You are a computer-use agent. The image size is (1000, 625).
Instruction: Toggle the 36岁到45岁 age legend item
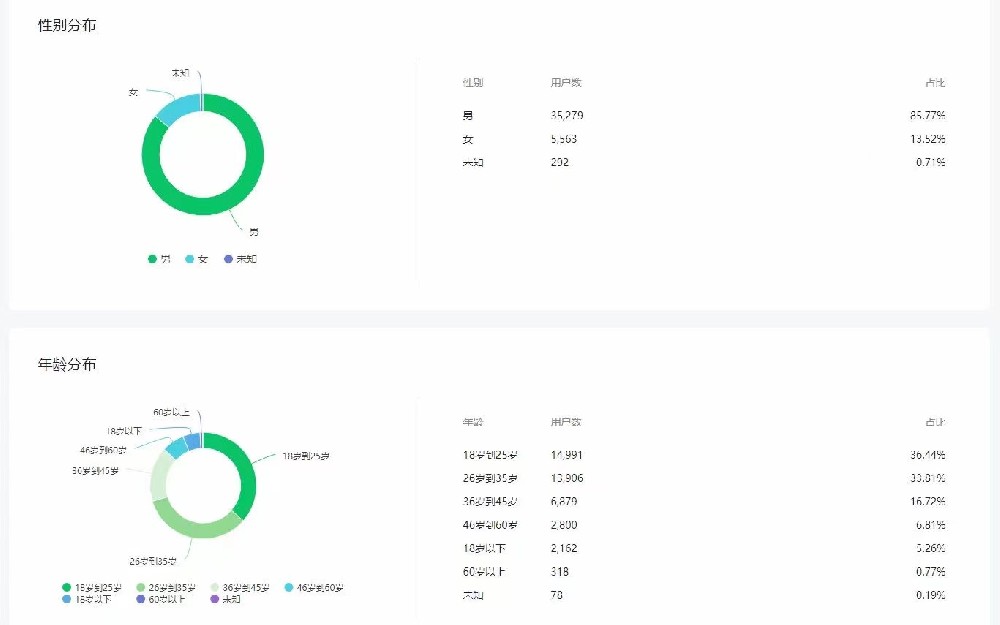245,588
